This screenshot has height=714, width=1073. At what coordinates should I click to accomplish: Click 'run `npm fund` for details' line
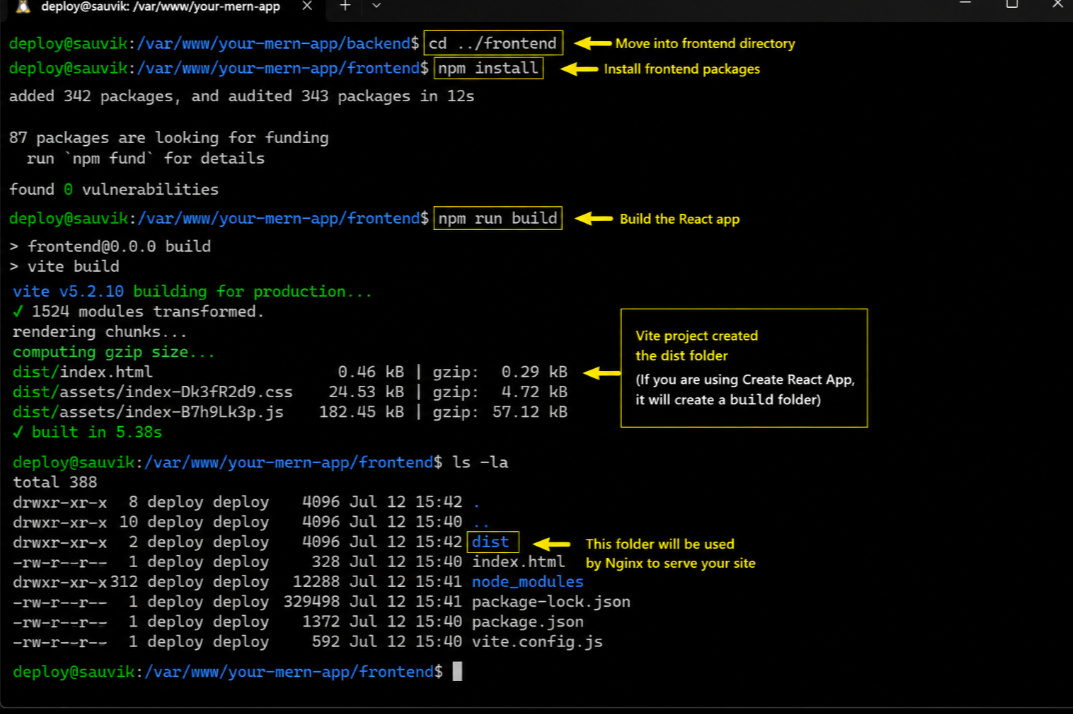pos(145,158)
